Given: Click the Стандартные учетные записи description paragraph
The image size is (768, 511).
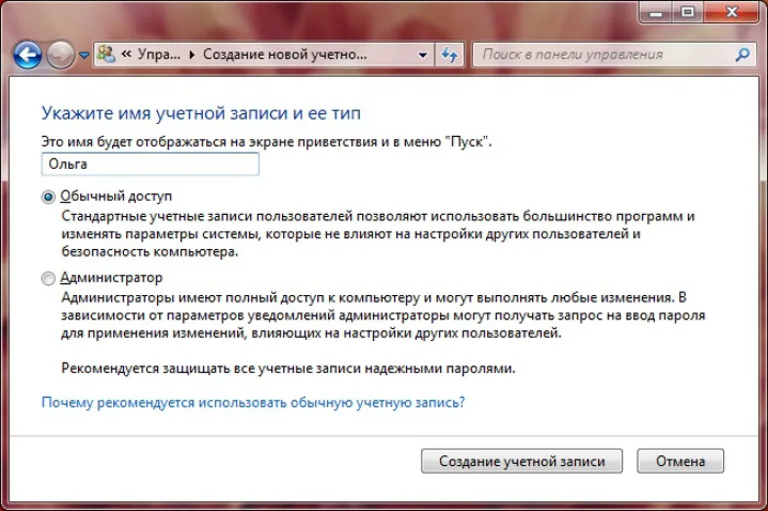Looking at the screenshot, I should (378, 234).
